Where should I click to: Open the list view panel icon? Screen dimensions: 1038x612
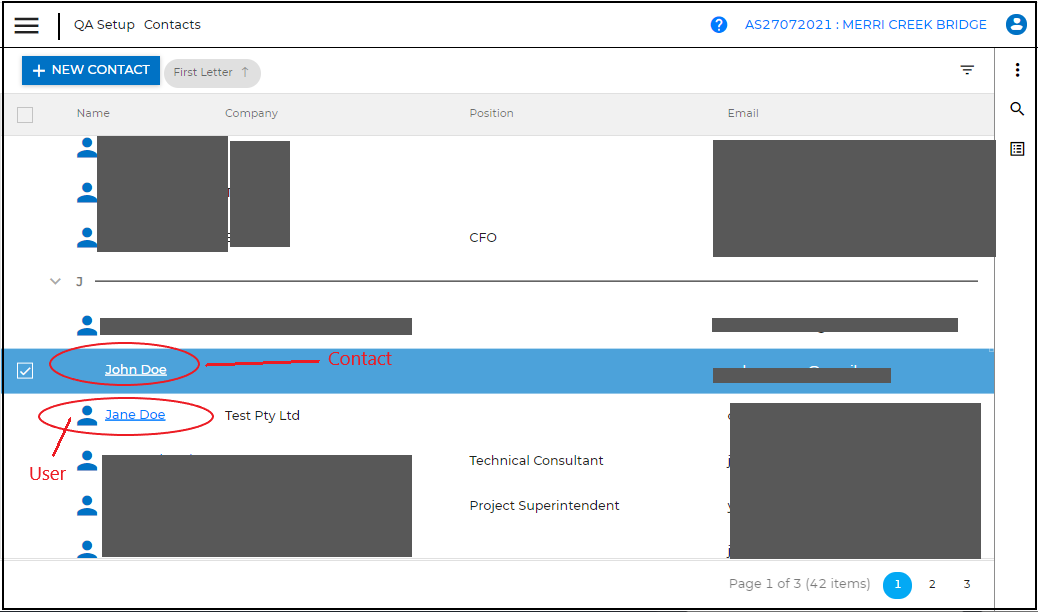(x=1017, y=149)
